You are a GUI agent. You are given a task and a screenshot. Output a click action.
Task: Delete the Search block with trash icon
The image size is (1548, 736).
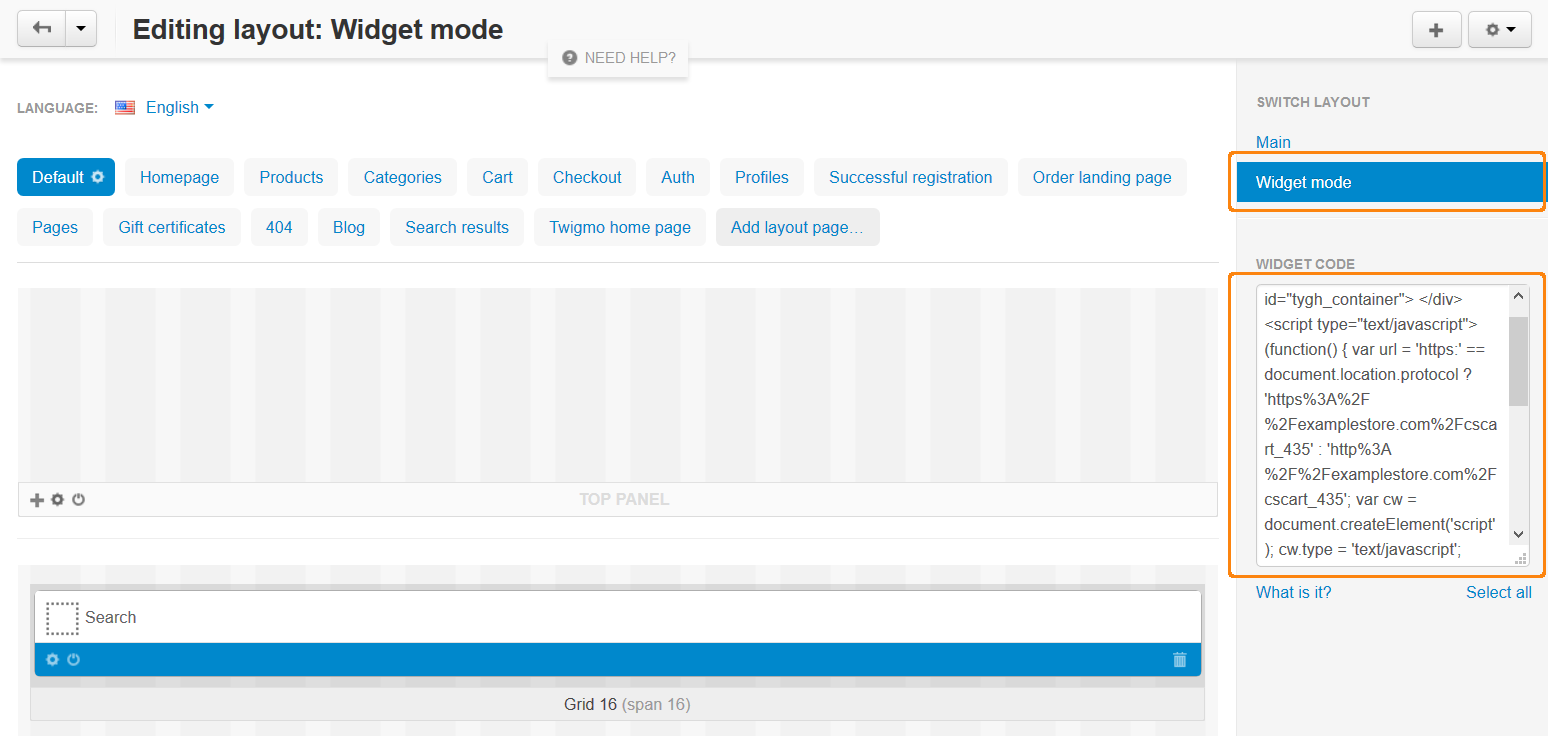(1180, 659)
